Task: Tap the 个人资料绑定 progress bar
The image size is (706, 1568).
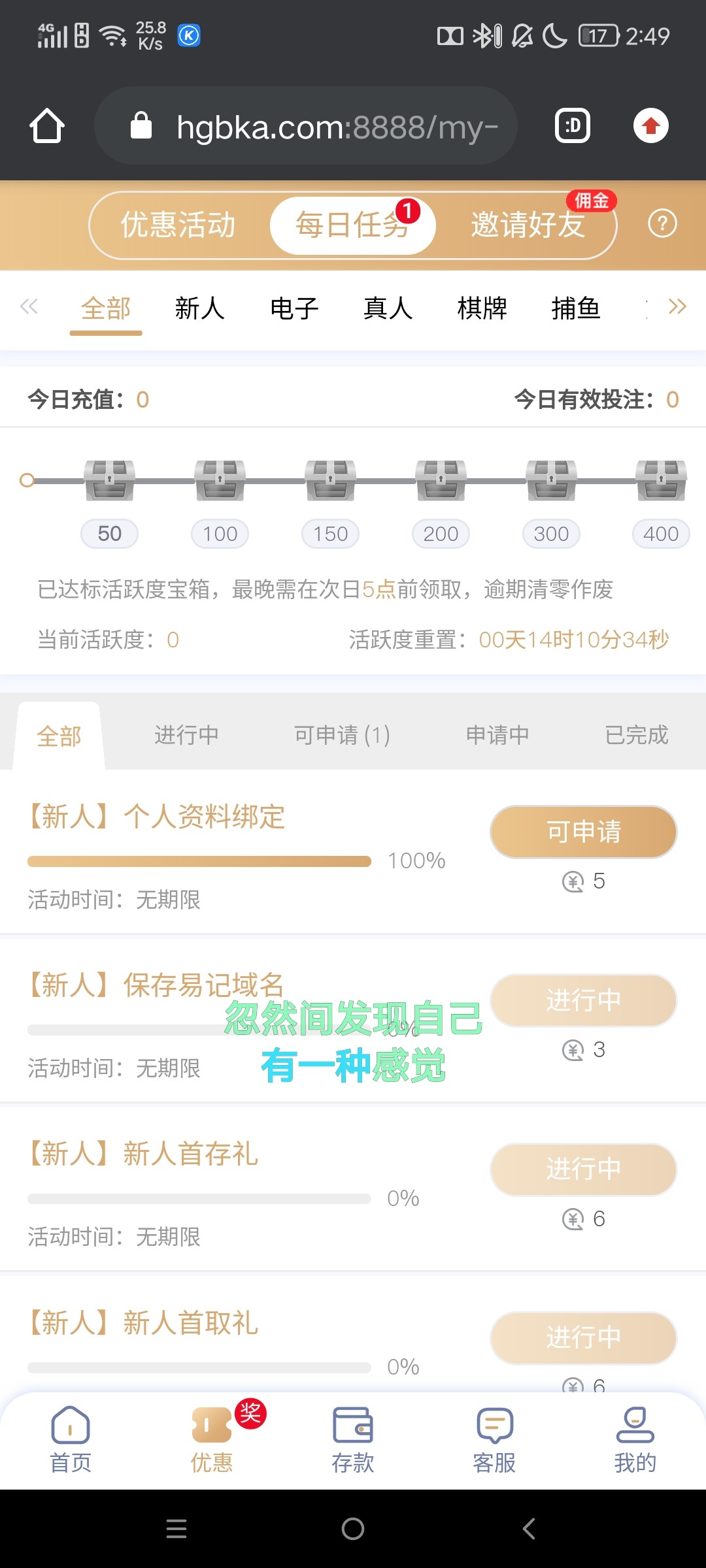Action: coord(199,861)
